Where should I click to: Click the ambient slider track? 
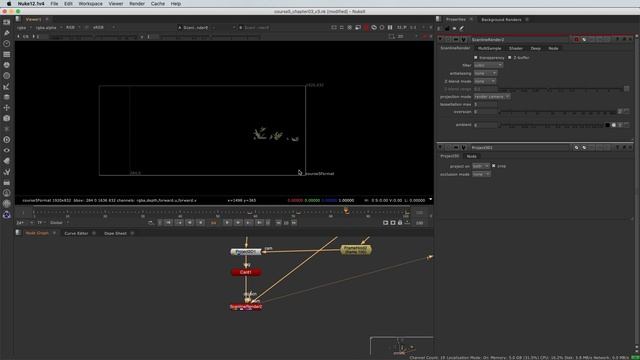click(x=551, y=125)
